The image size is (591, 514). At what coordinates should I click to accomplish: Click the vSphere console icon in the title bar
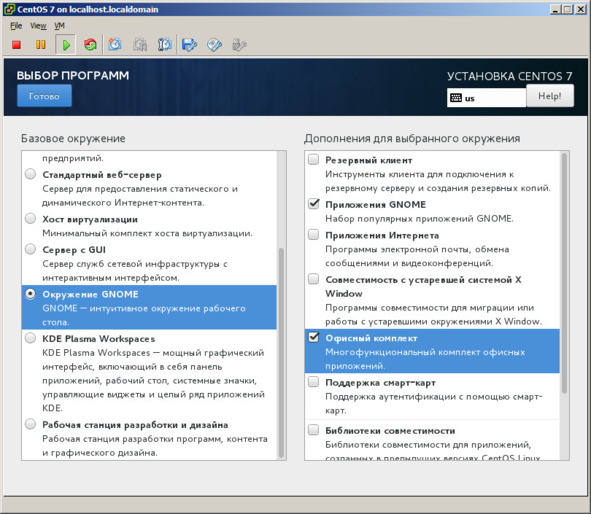[9, 9]
